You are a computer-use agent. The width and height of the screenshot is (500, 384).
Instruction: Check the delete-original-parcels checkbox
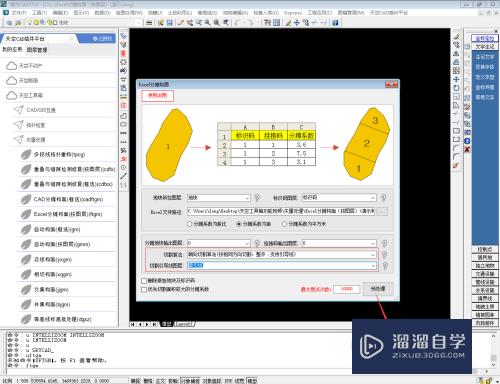click(x=144, y=281)
